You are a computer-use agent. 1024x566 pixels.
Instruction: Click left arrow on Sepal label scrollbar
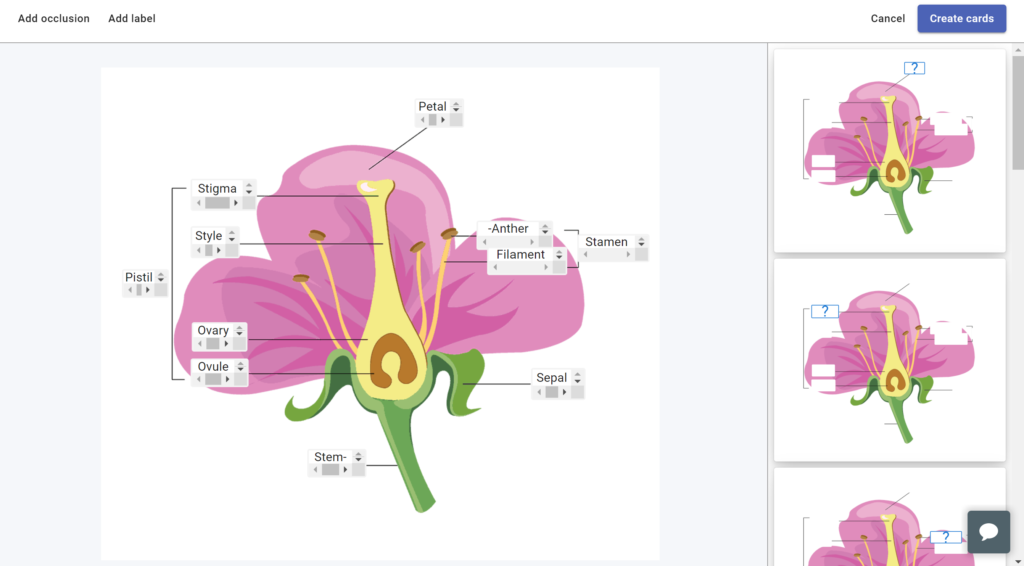(x=539, y=392)
